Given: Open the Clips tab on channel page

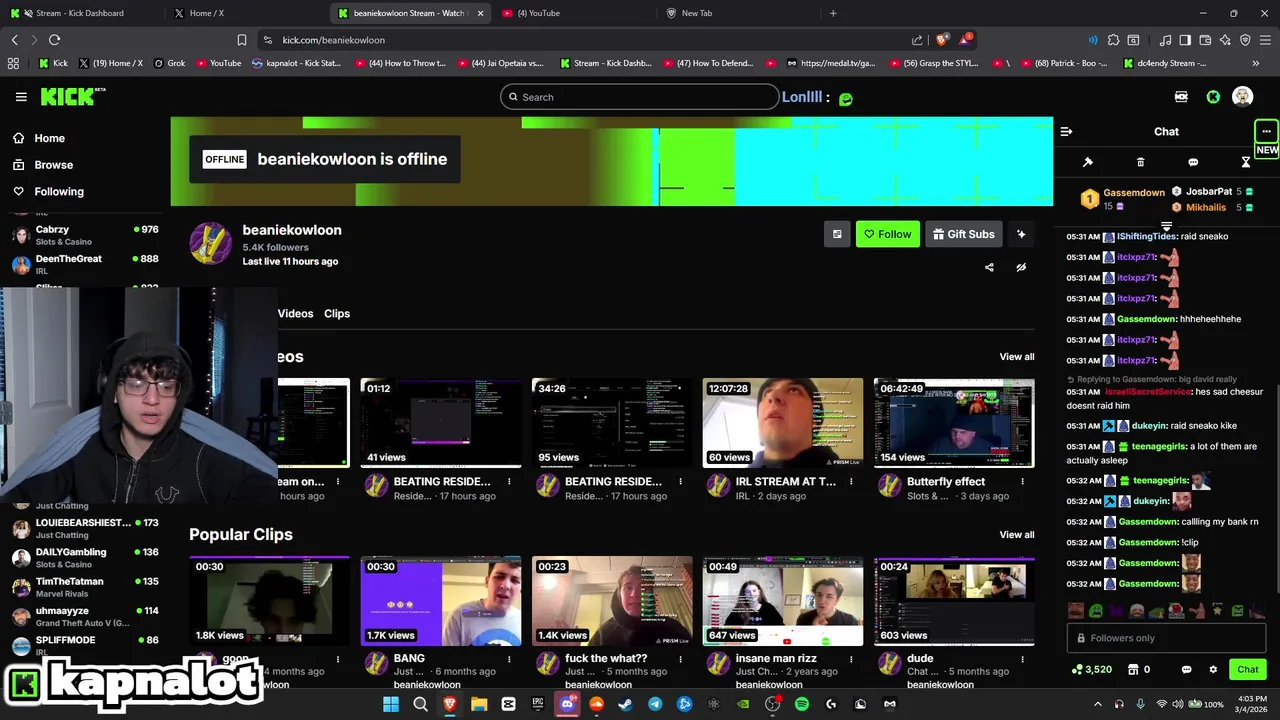Looking at the screenshot, I should pos(337,313).
